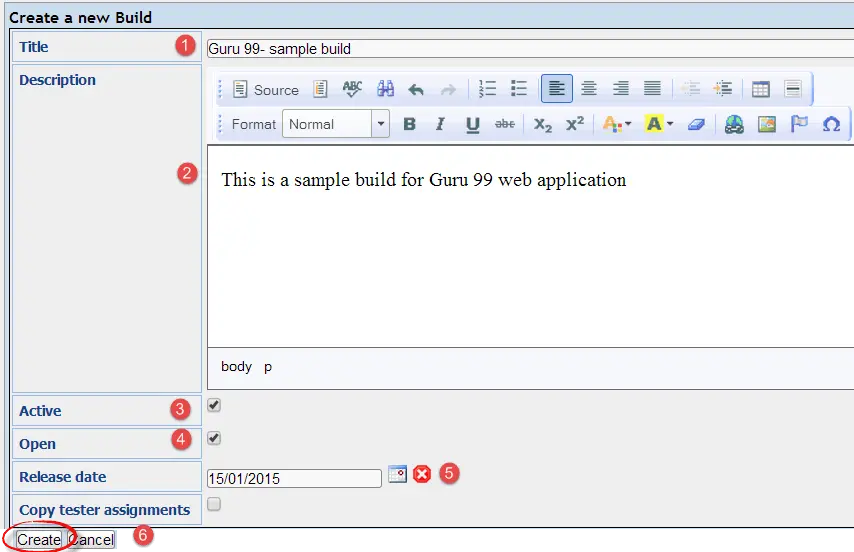Toggle underline formatting
Screen dimensions: 854x552
[473, 125]
